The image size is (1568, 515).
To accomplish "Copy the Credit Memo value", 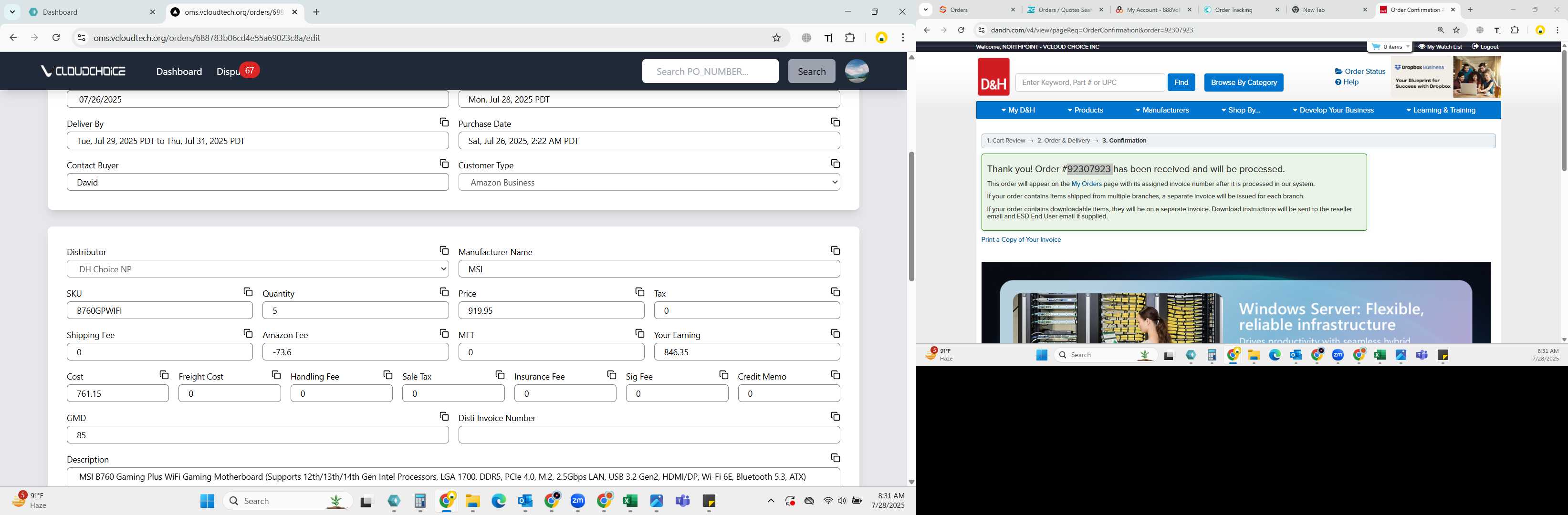I will coord(835,375).
